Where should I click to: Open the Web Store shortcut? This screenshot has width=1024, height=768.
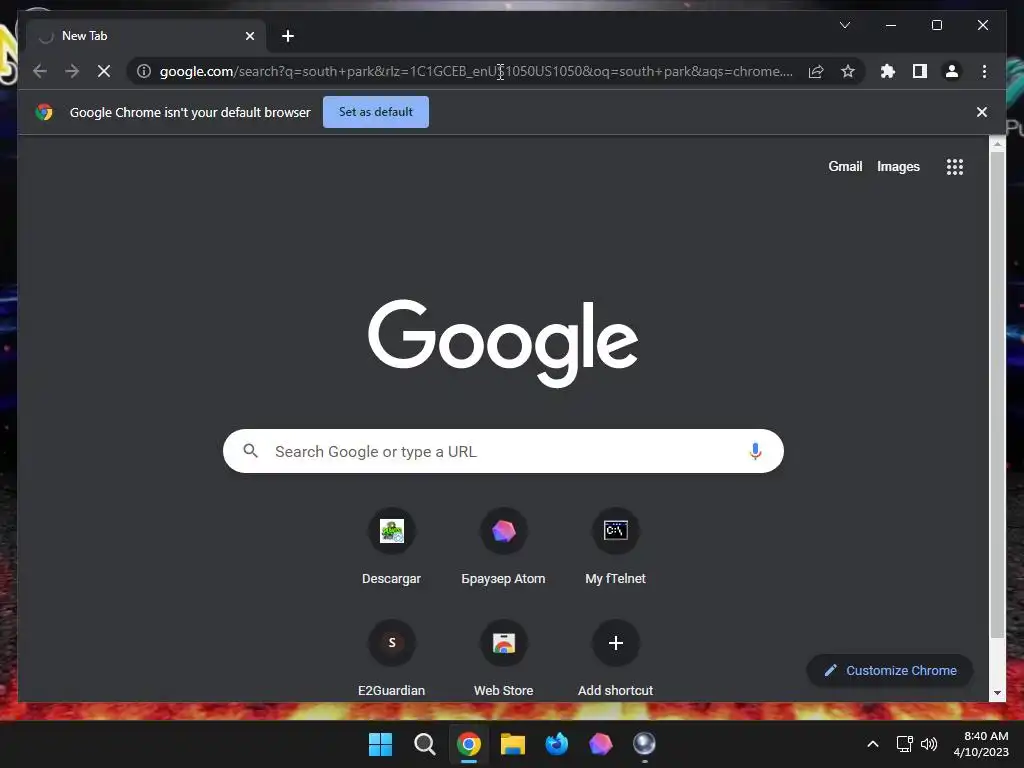[504, 660]
